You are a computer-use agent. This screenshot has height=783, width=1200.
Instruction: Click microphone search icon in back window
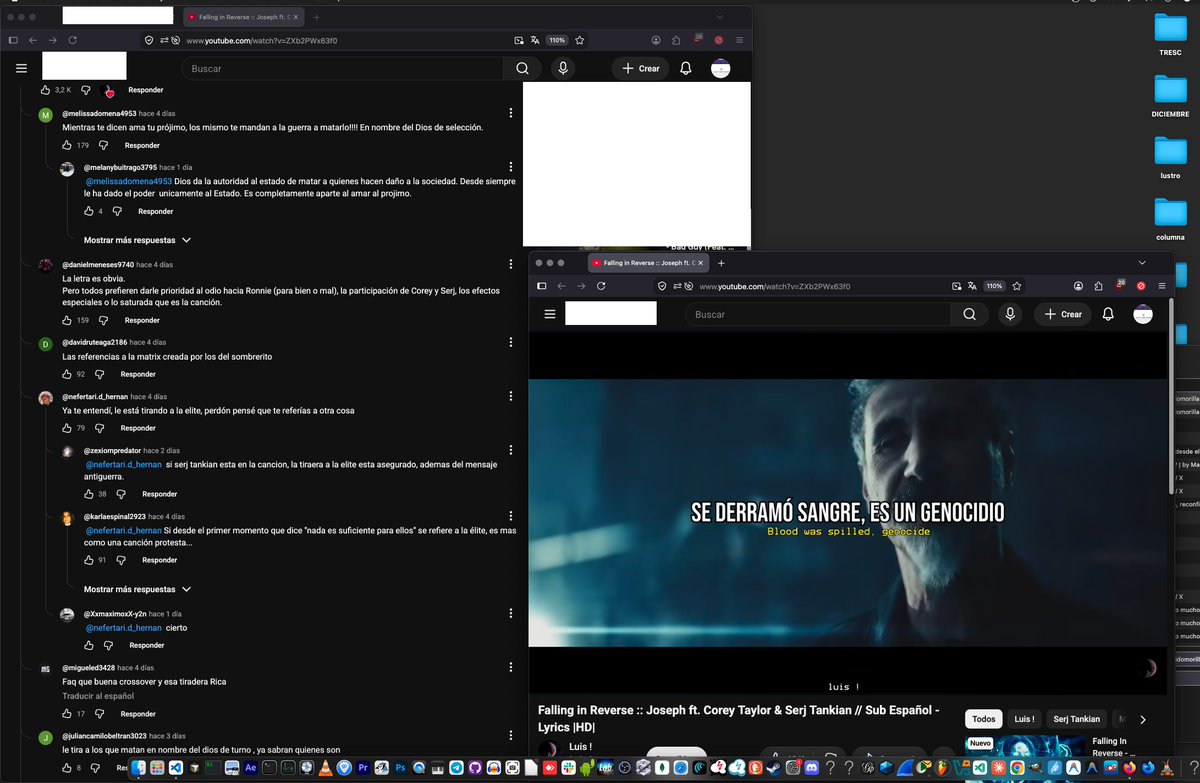(x=564, y=68)
